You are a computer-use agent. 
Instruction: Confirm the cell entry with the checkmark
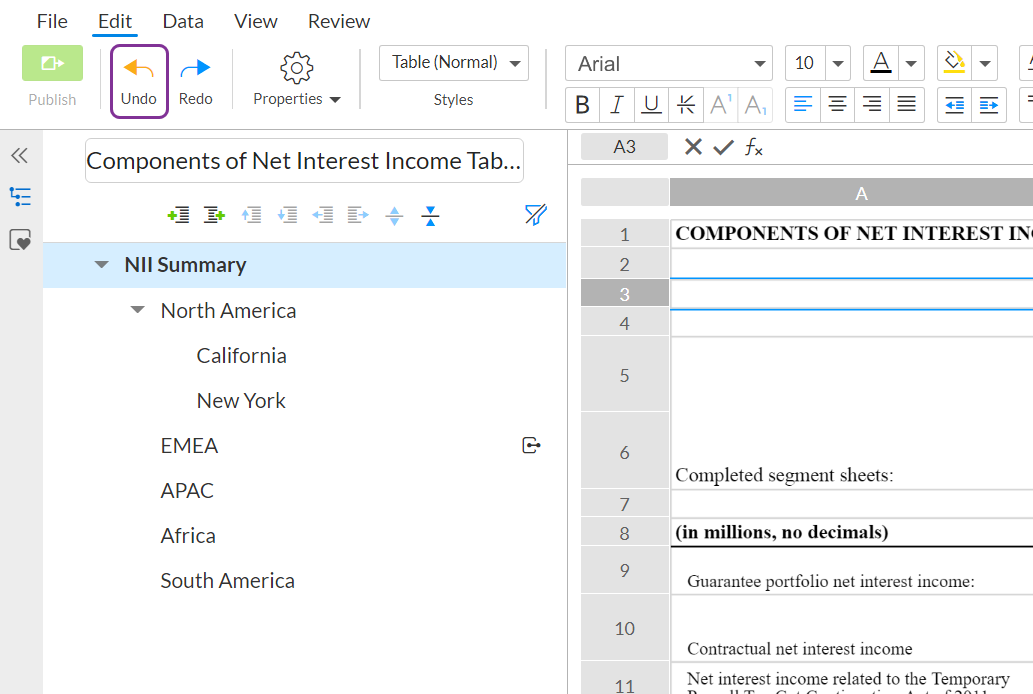(723, 146)
